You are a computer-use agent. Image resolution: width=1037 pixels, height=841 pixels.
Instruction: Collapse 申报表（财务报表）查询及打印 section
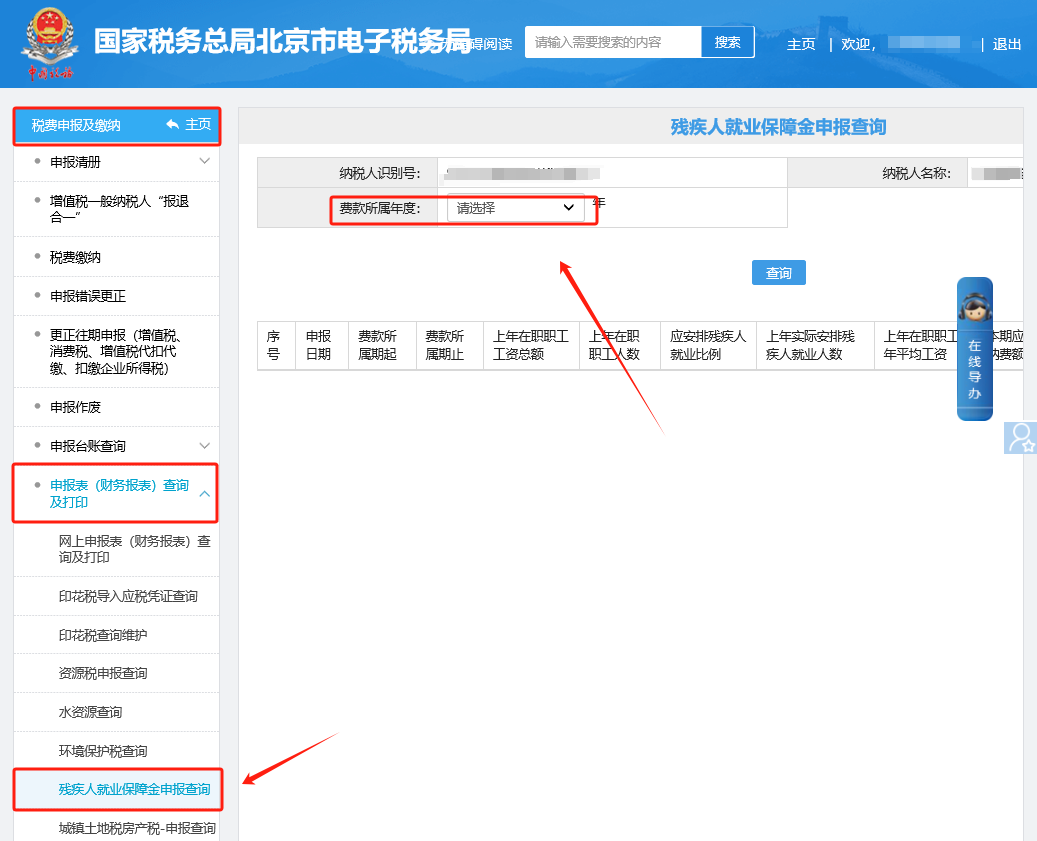(x=204, y=494)
